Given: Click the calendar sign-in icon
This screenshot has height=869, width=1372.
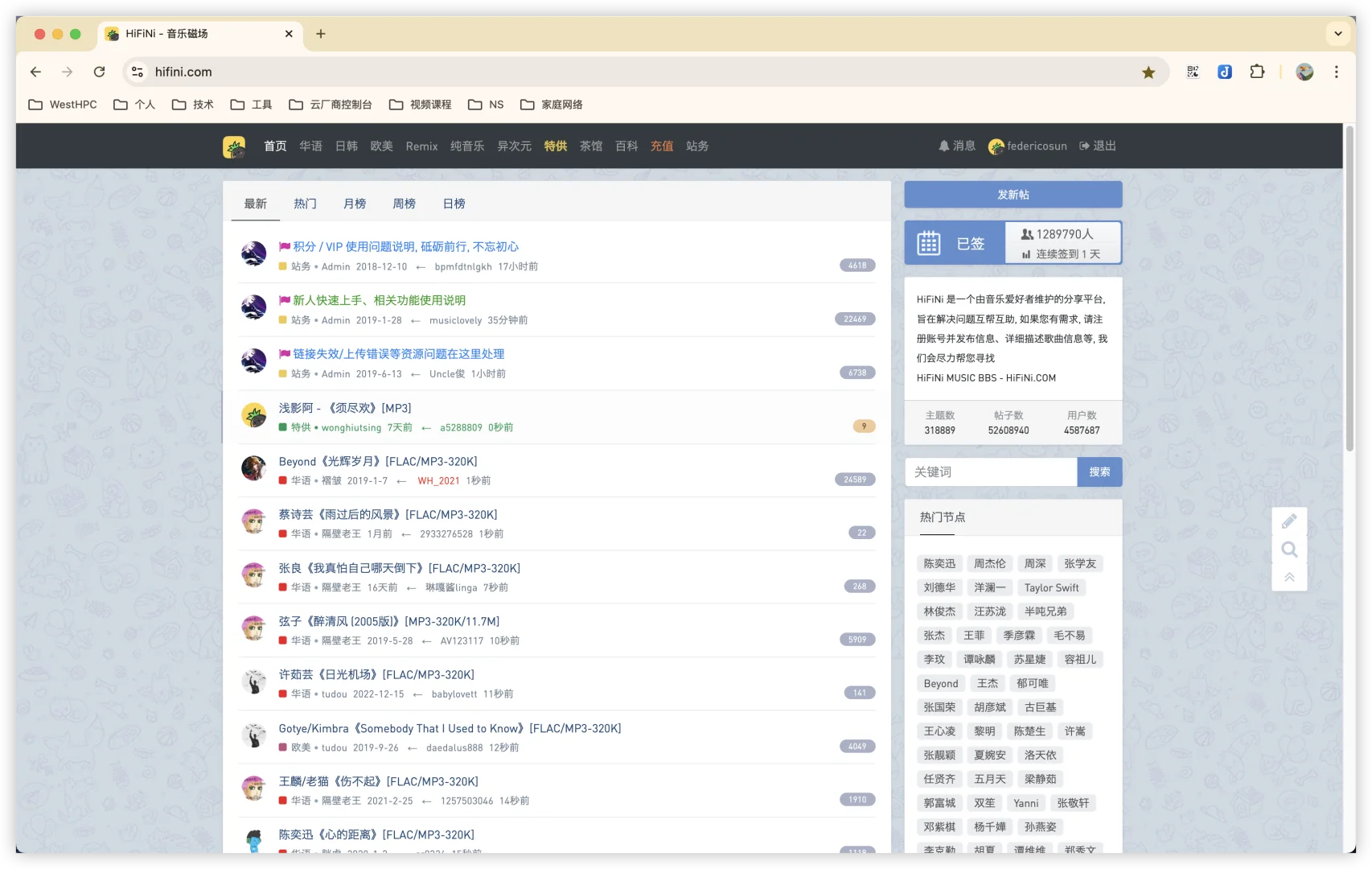Looking at the screenshot, I should point(929,243).
